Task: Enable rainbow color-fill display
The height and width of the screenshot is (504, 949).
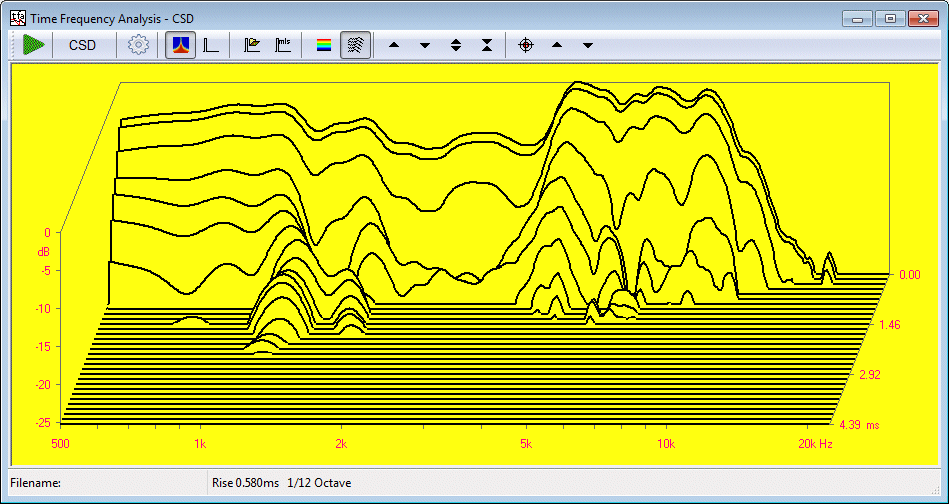Action: pos(324,45)
